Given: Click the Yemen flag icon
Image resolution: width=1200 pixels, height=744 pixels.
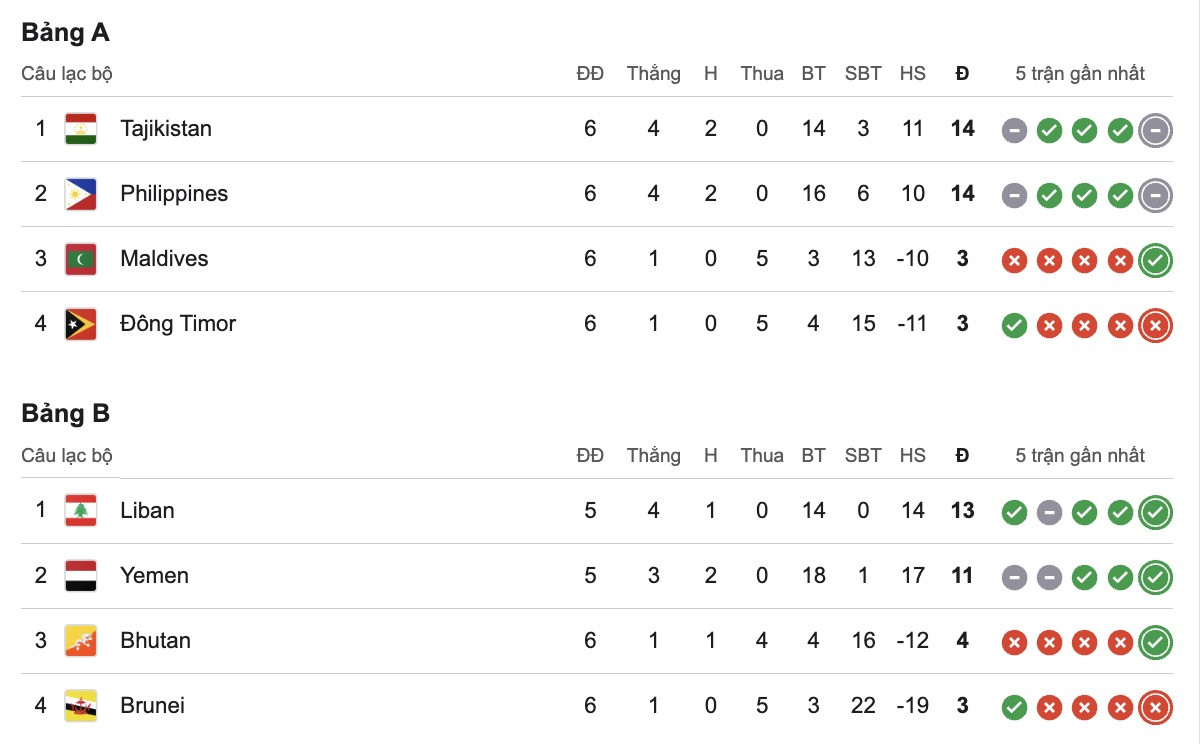Looking at the screenshot, I should [x=80, y=576].
